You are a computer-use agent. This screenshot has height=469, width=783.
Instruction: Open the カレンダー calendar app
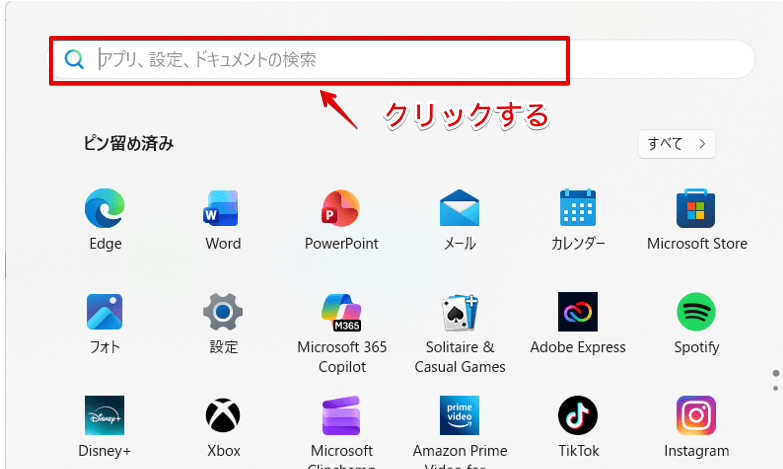click(578, 218)
